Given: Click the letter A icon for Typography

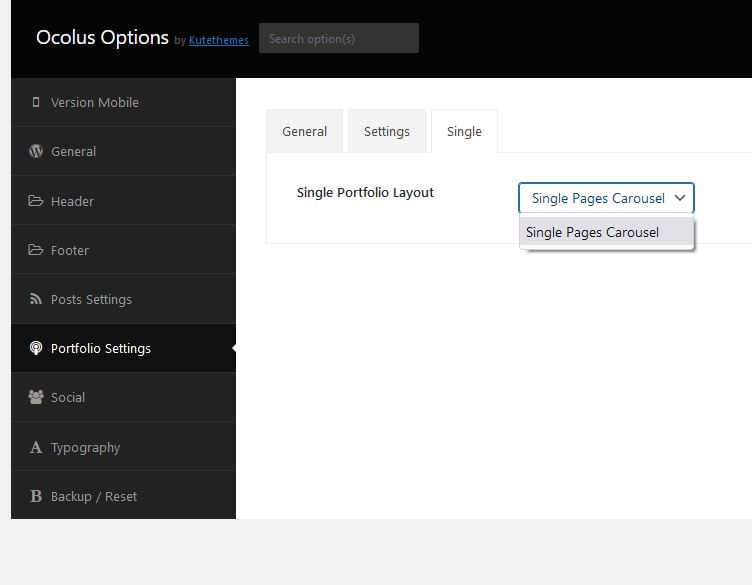Looking at the screenshot, I should coord(35,447).
